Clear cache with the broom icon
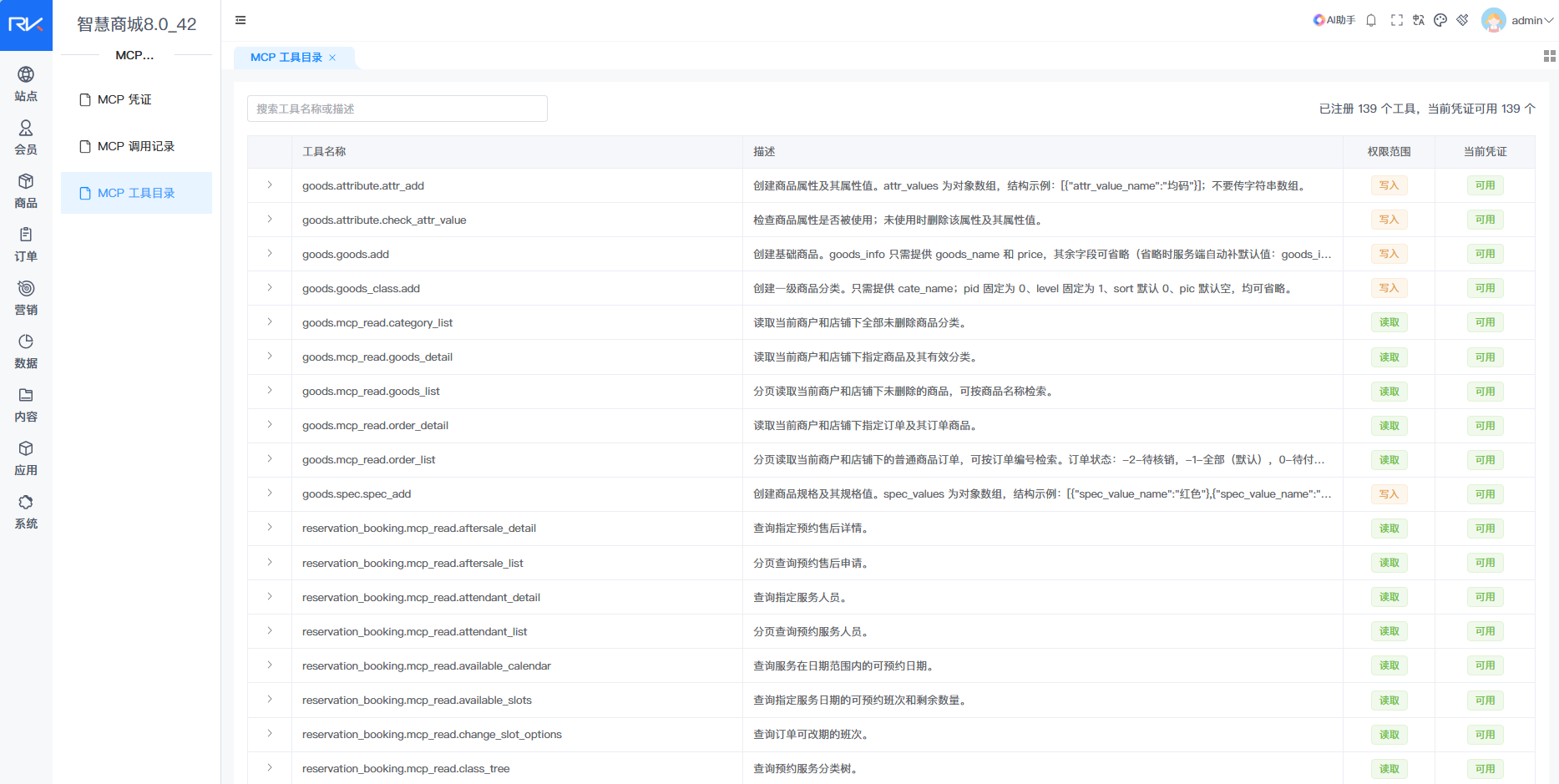 click(x=1462, y=20)
